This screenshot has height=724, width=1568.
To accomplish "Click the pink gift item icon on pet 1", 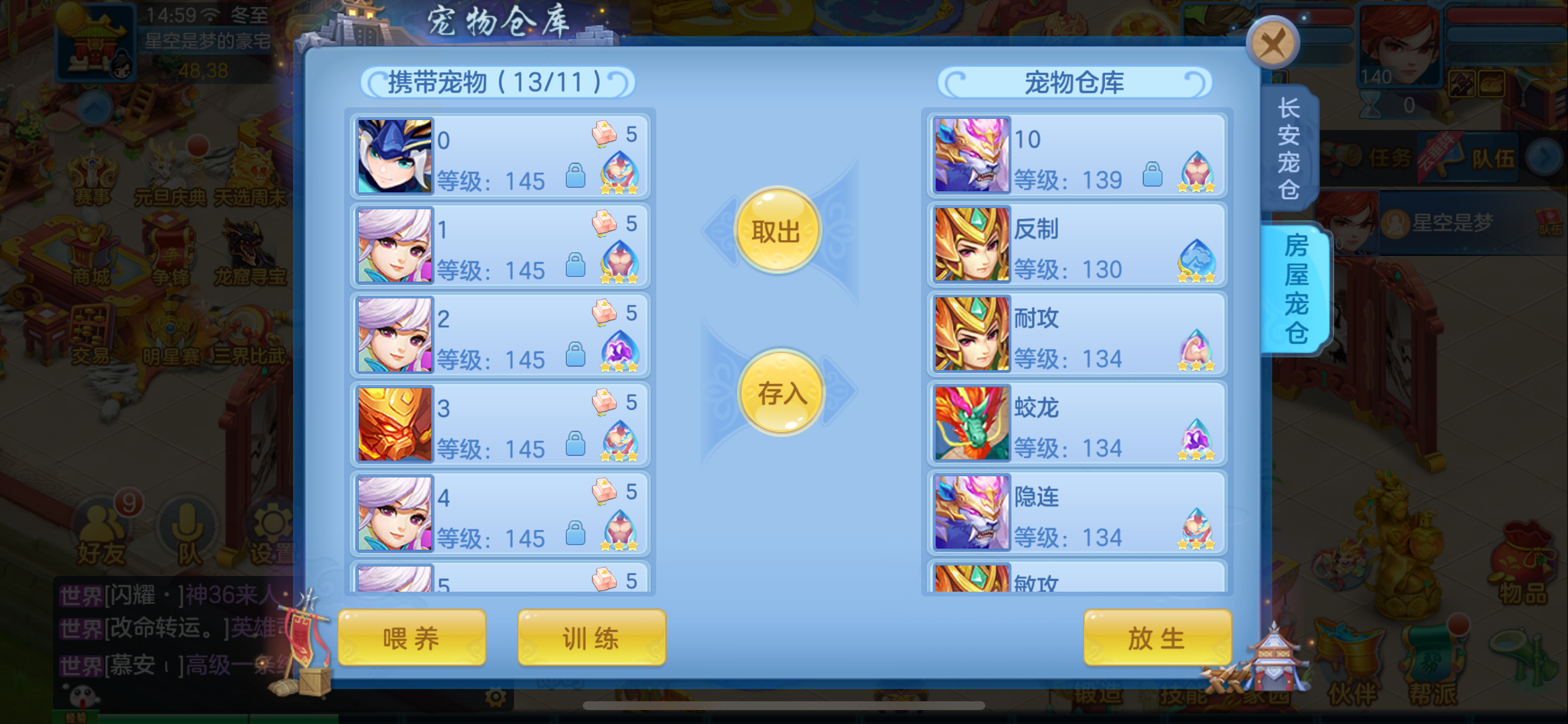I will coord(604,224).
